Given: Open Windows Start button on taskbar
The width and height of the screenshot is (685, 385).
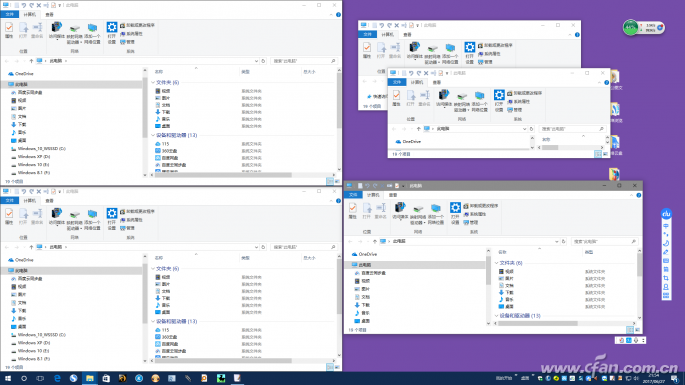Looking at the screenshot, I should click(x=7, y=378).
